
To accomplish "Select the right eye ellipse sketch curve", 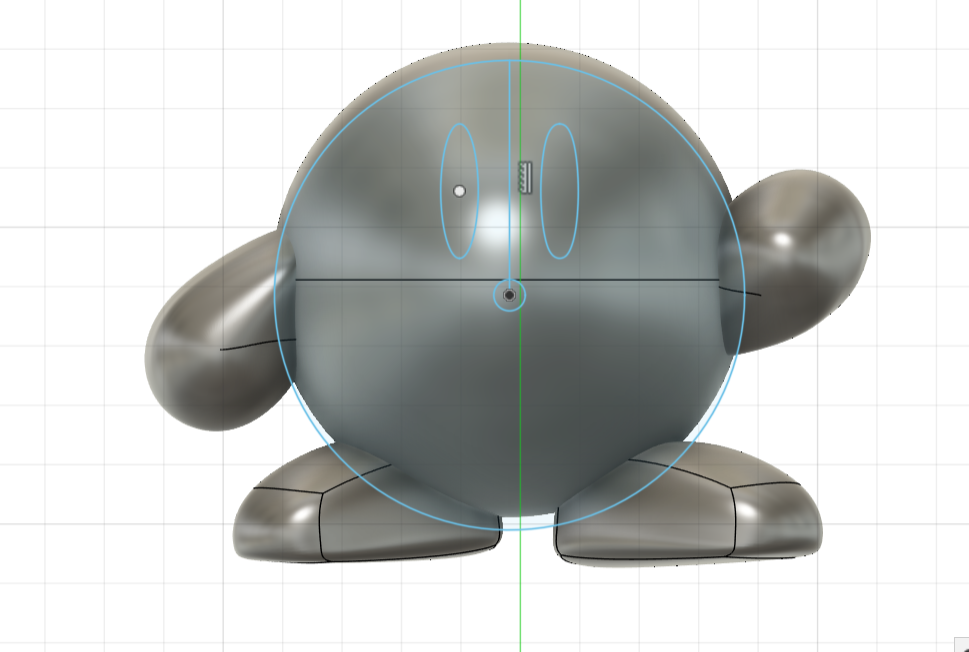I will pyautogui.click(x=559, y=191).
